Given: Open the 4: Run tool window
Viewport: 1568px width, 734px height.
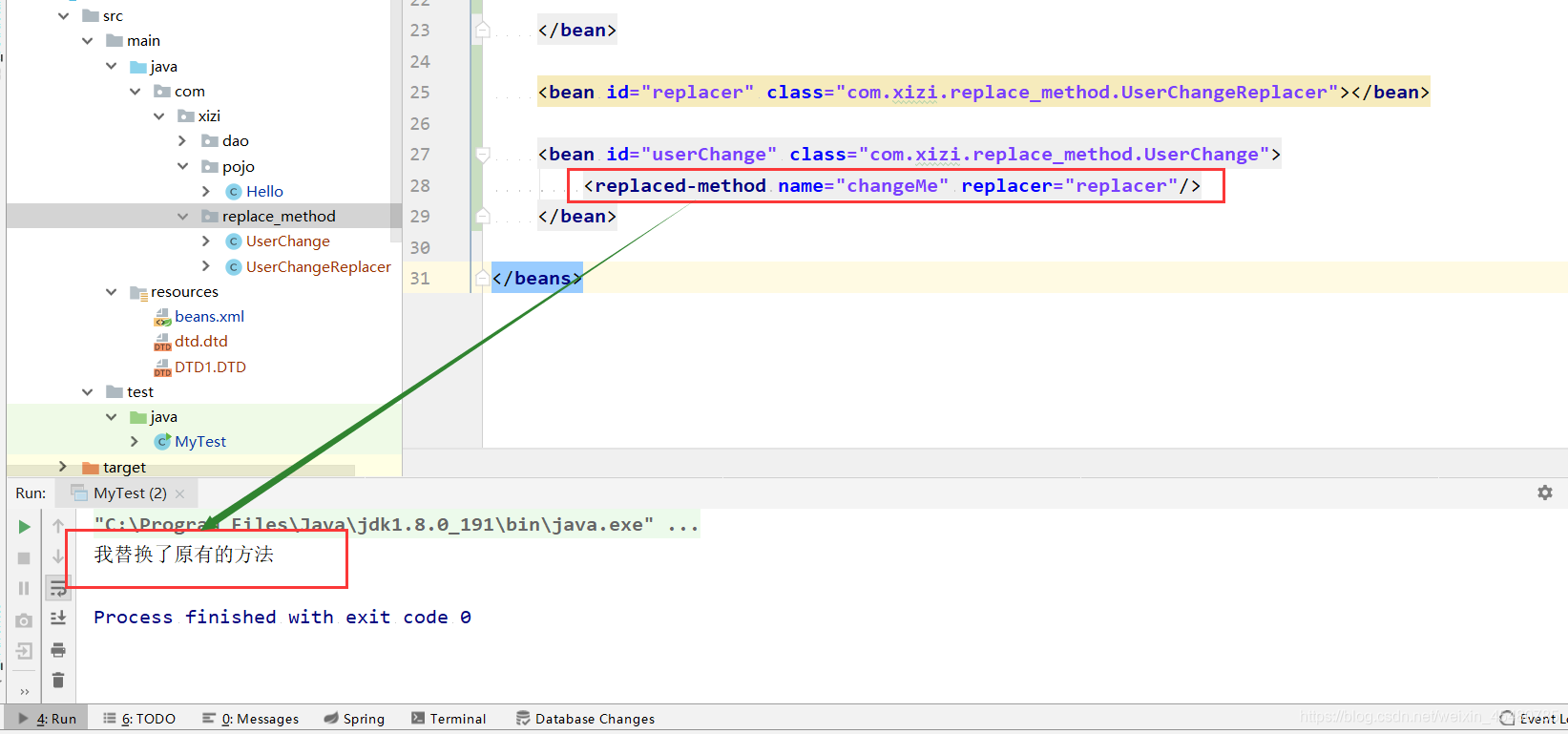Looking at the screenshot, I should click(48, 719).
